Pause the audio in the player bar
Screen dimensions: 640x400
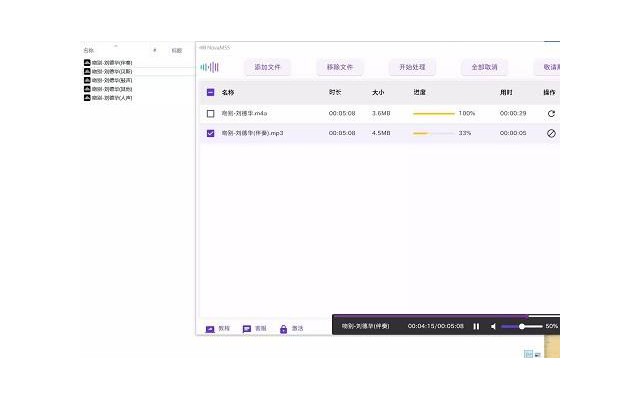click(x=476, y=327)
